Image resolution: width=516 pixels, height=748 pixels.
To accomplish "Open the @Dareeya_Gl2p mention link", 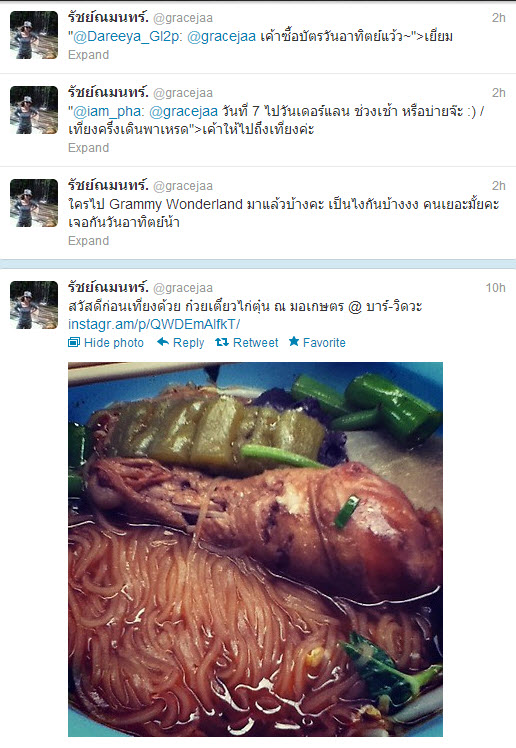I will 127,36.
